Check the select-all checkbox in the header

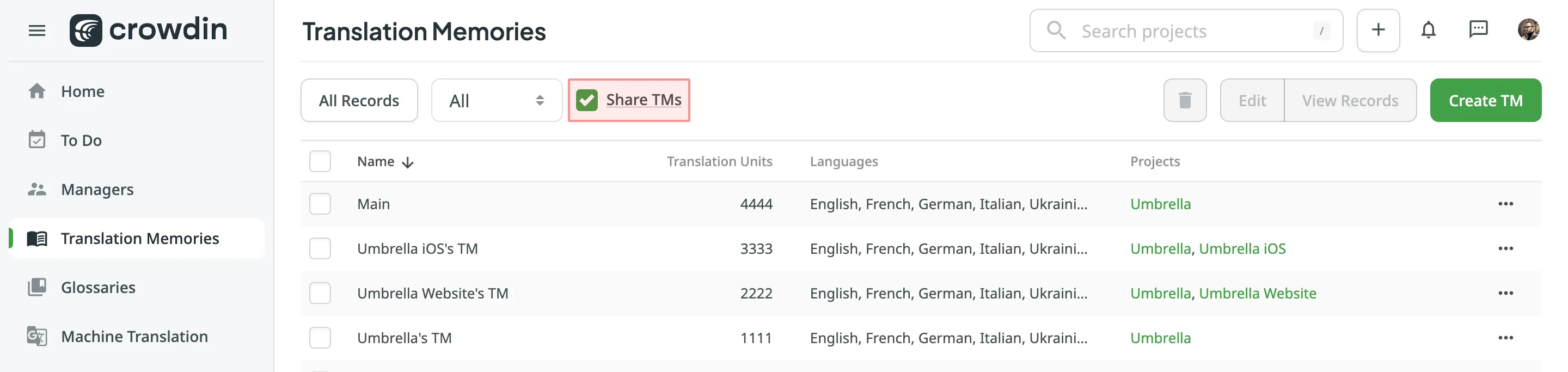click(320, 161)
